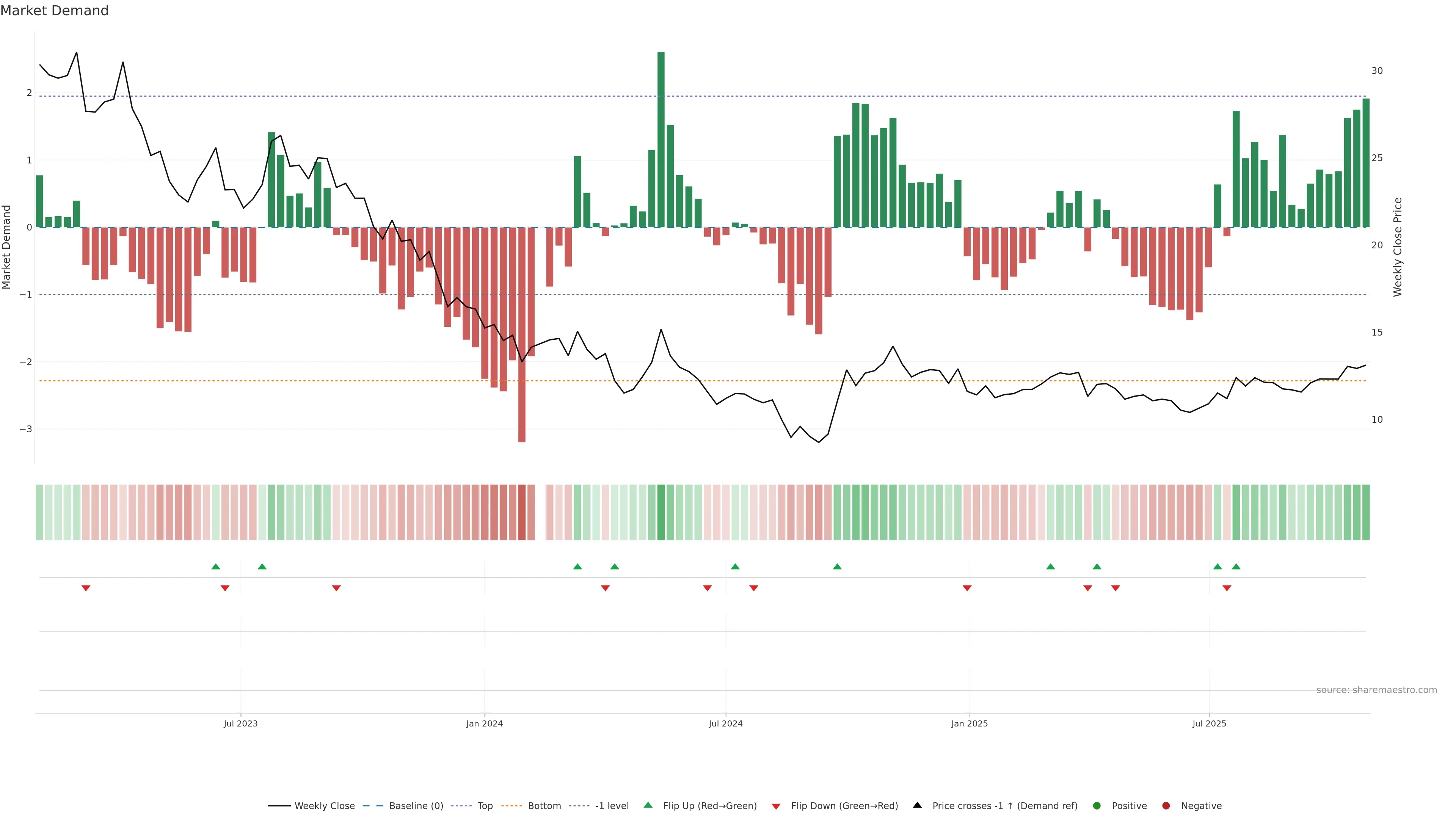Click the Jul 2023 x-axis label
Screen dimensions: 1456x819
click(240, 723)
